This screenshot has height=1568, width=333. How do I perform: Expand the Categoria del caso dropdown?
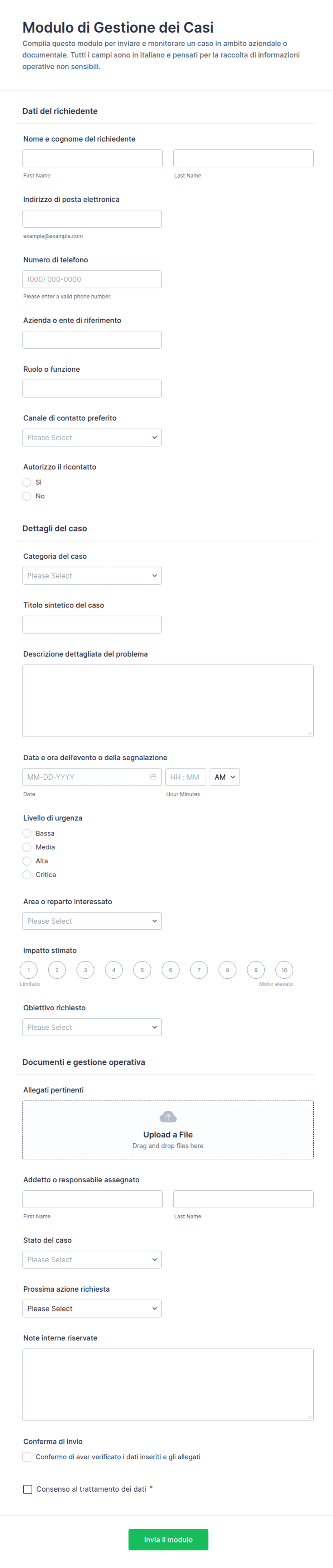(92, 576)
